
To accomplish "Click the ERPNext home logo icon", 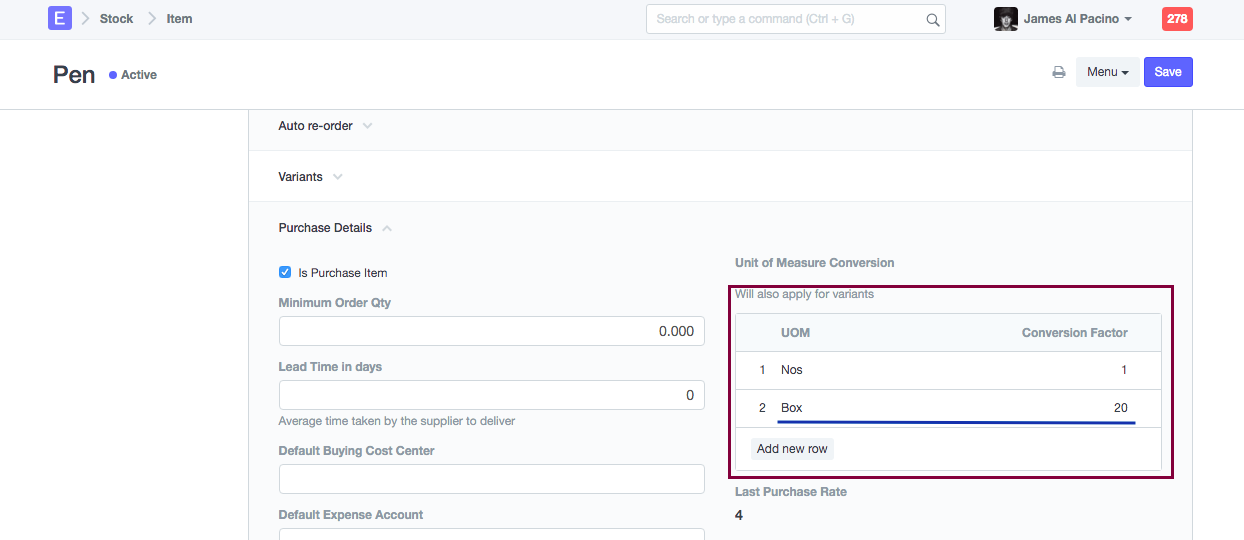I will pyautogui.click(x=60, y=18).
